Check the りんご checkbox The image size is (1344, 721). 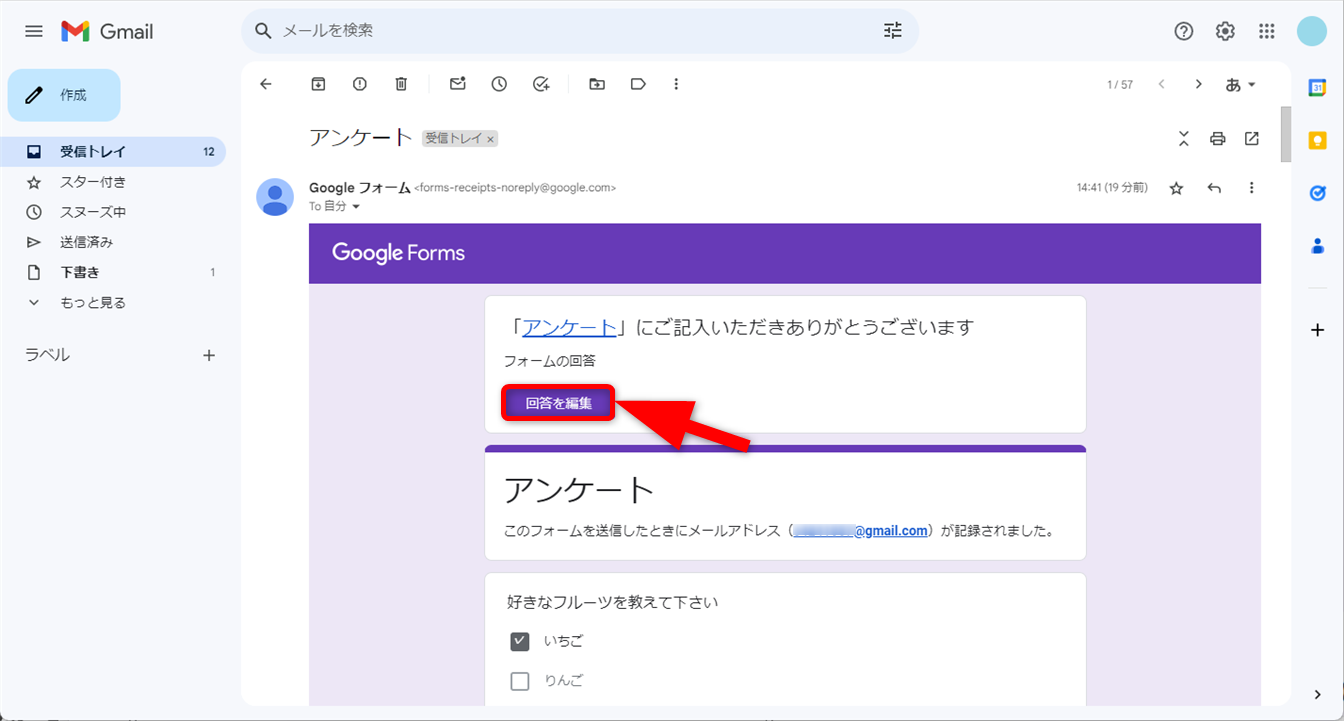point(520,681)
